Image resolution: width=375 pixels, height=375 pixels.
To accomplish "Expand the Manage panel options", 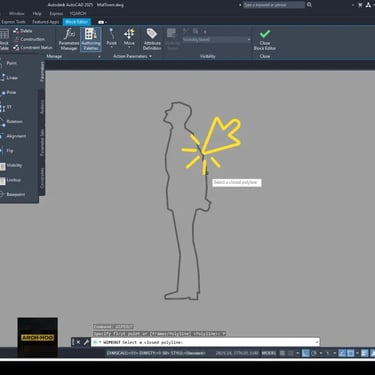I will pos(99,57).
